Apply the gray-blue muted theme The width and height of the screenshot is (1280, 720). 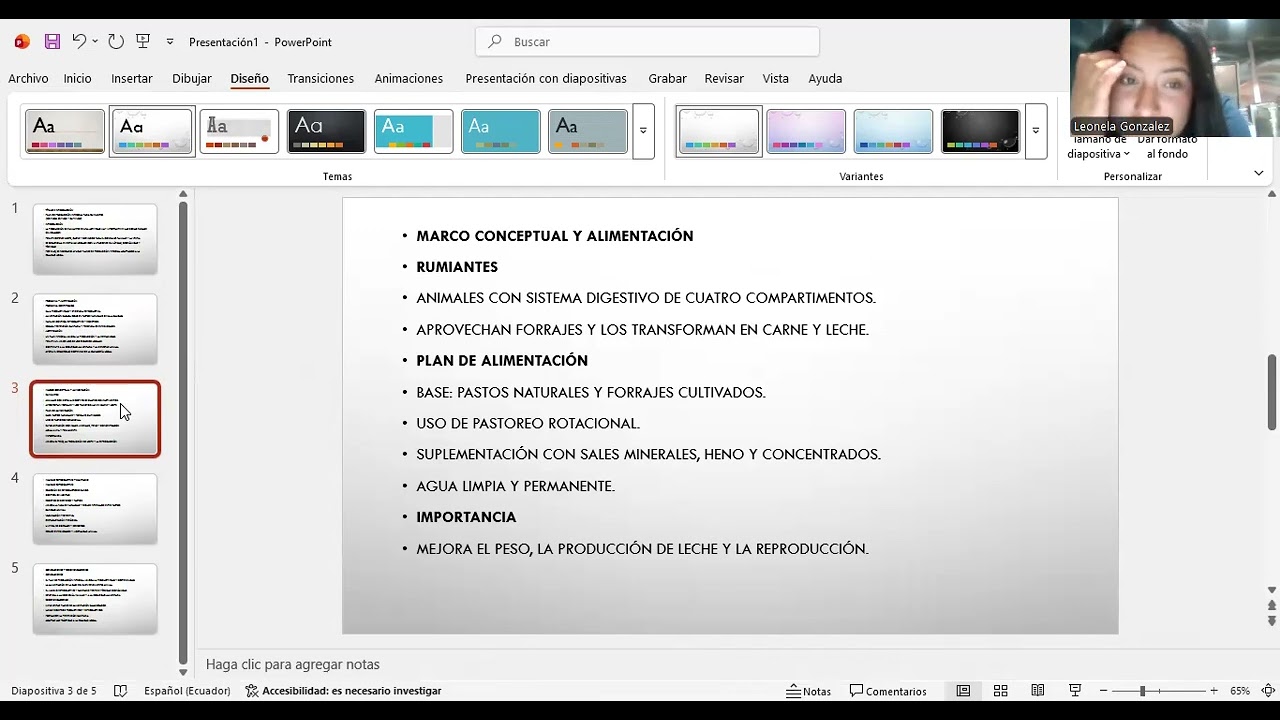588,131
